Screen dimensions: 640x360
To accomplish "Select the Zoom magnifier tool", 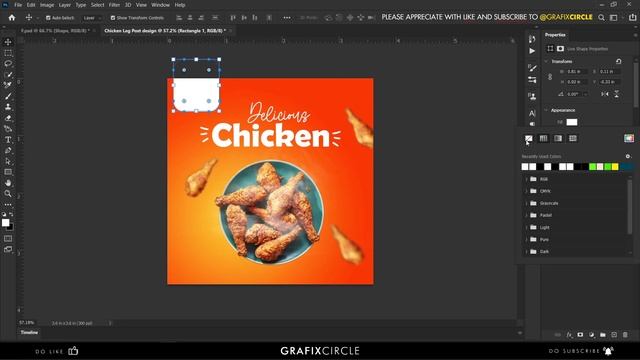I will [8, 193].
